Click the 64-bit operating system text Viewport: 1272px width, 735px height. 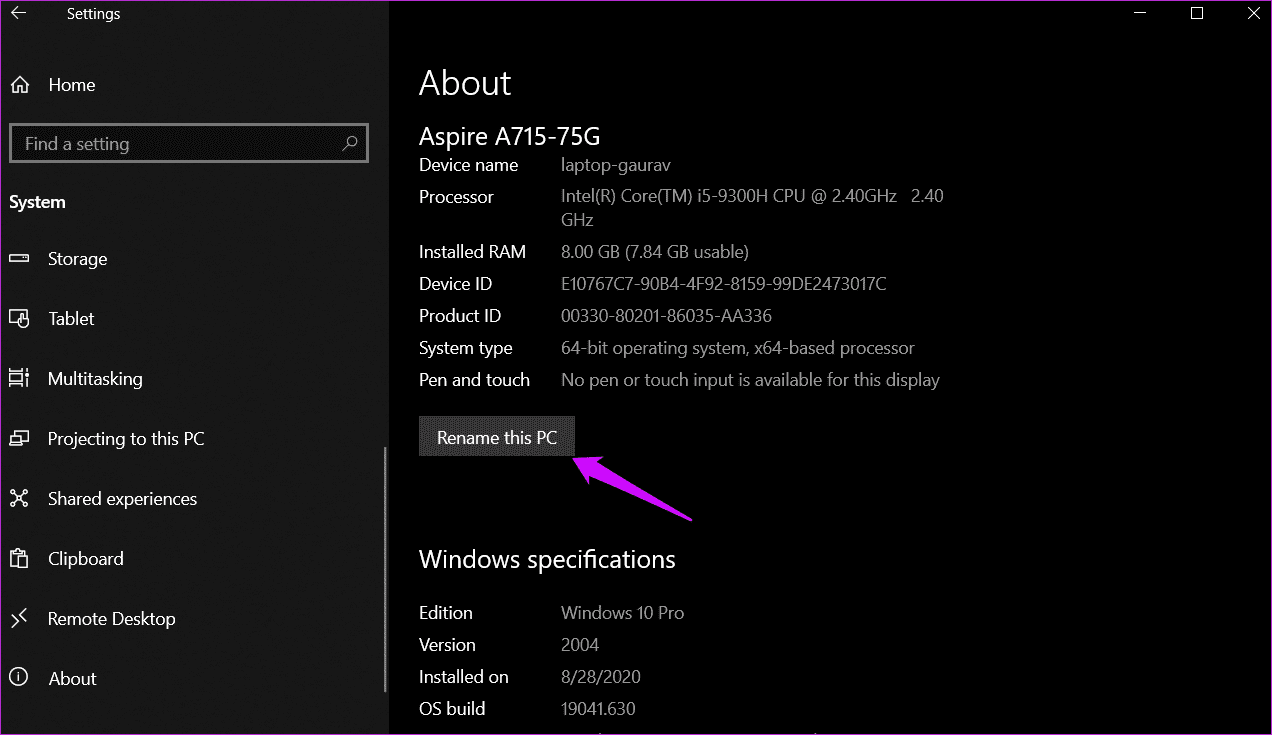[738, 348]
